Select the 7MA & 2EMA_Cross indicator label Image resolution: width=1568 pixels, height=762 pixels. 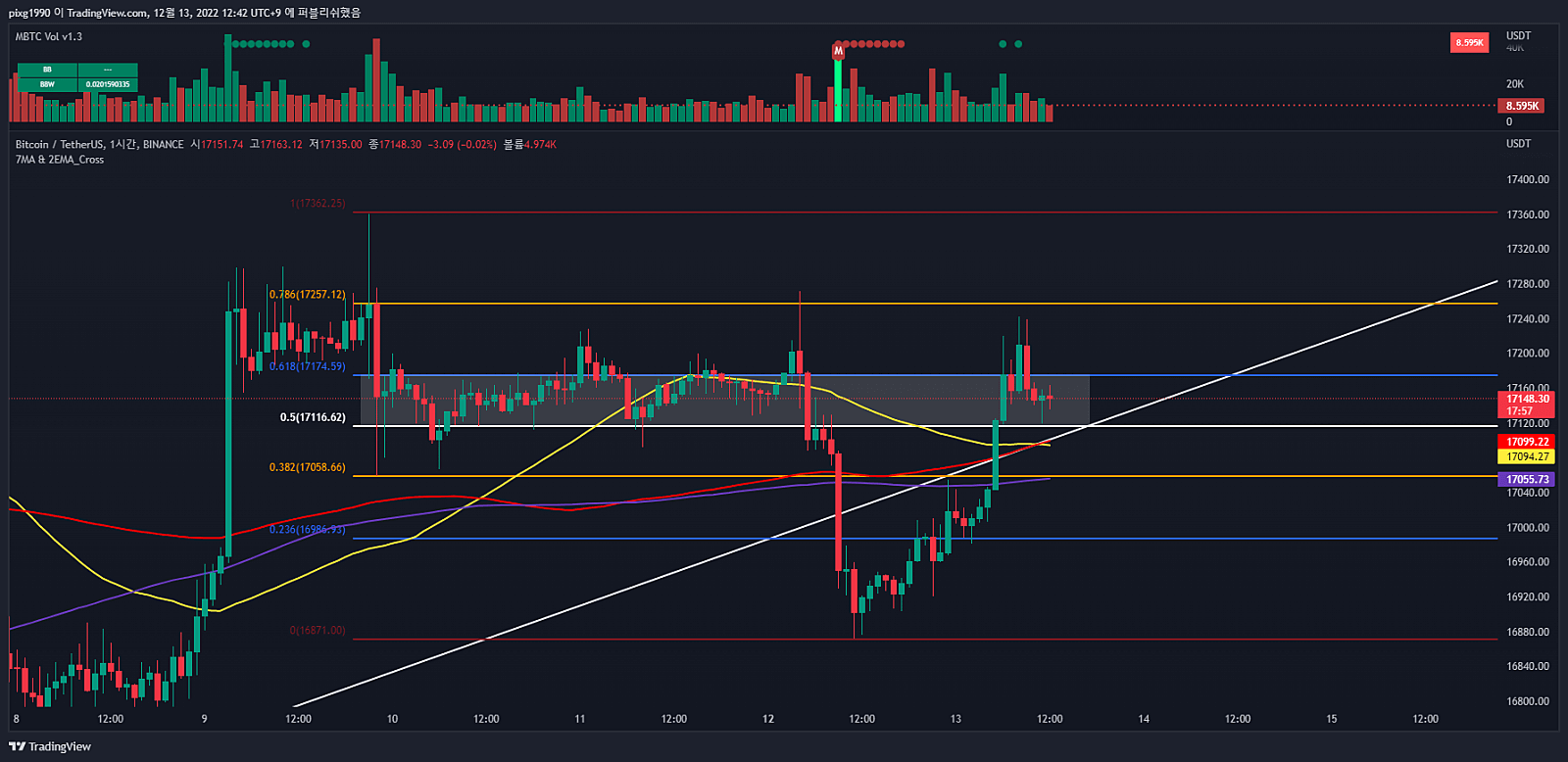pyautogui.click(x=60, y=160)
